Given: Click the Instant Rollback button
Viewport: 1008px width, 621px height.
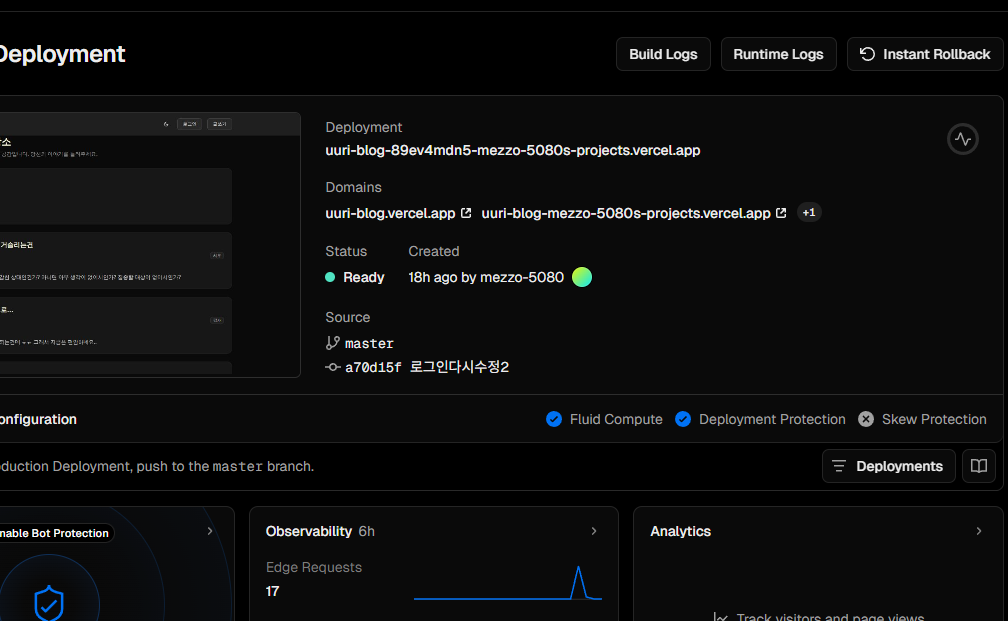Looking at the screenshot, I should pos(925,54).
